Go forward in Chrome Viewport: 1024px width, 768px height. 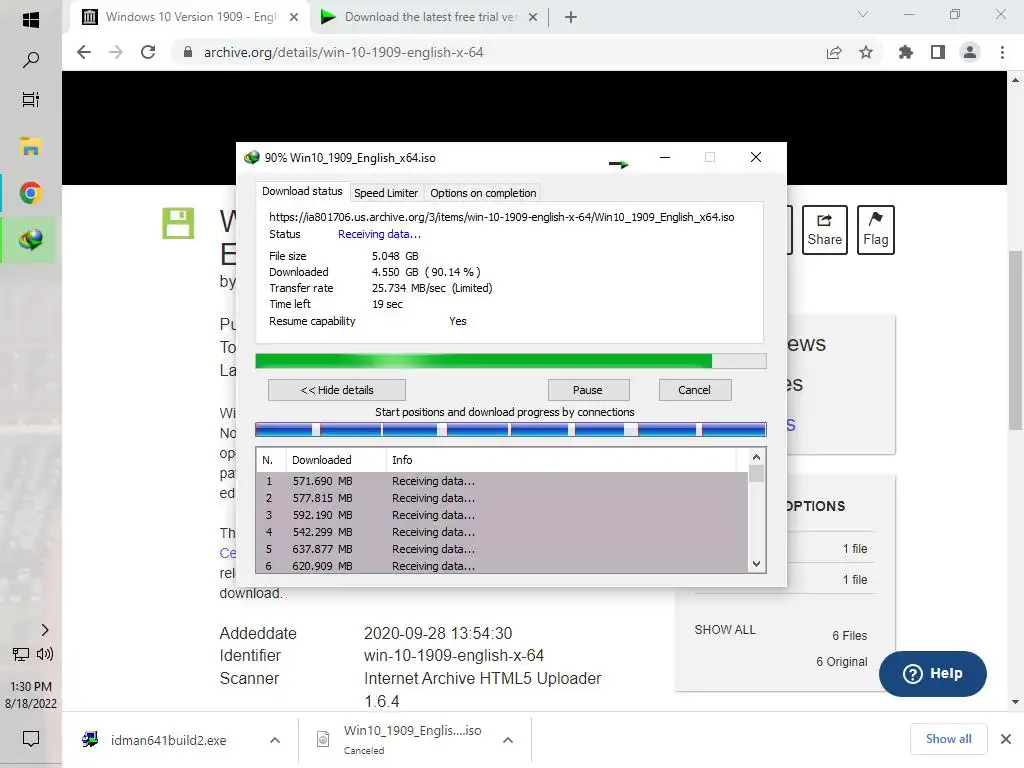[x=116, y=52]
